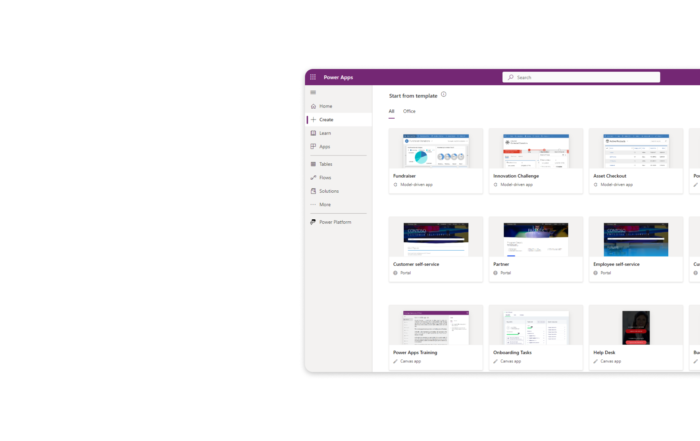Click Canvas app label under Help Desk

pos(611,362)
